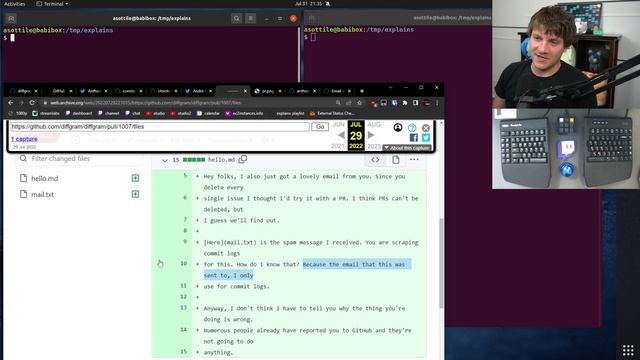
Task: Open the browser side panel icon
Action: (x=416, y=103)
